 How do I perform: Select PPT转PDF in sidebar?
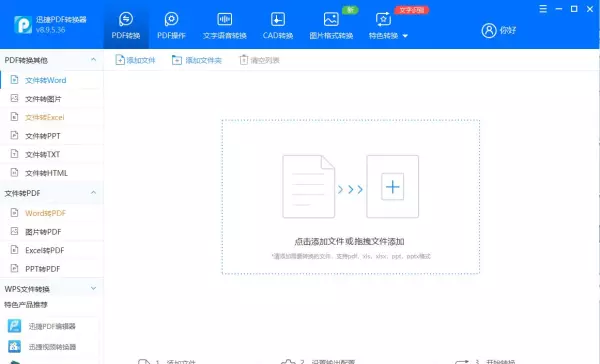(x=52, y=269)
